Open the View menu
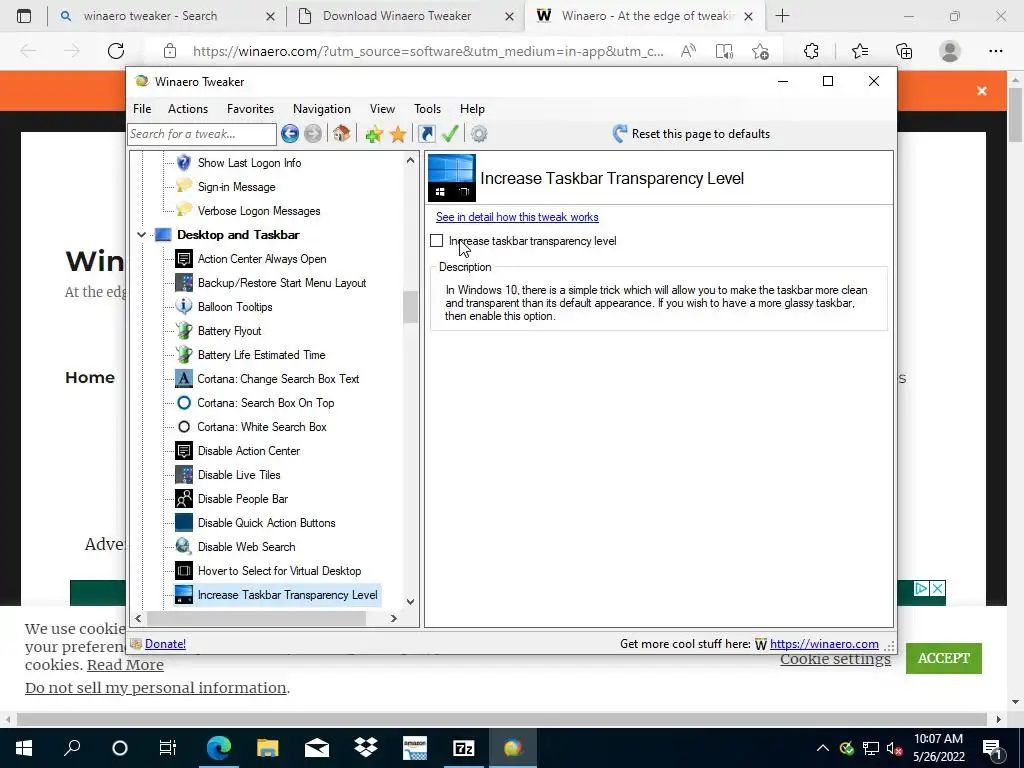1024x768 pixels. [x=382, y=109]
